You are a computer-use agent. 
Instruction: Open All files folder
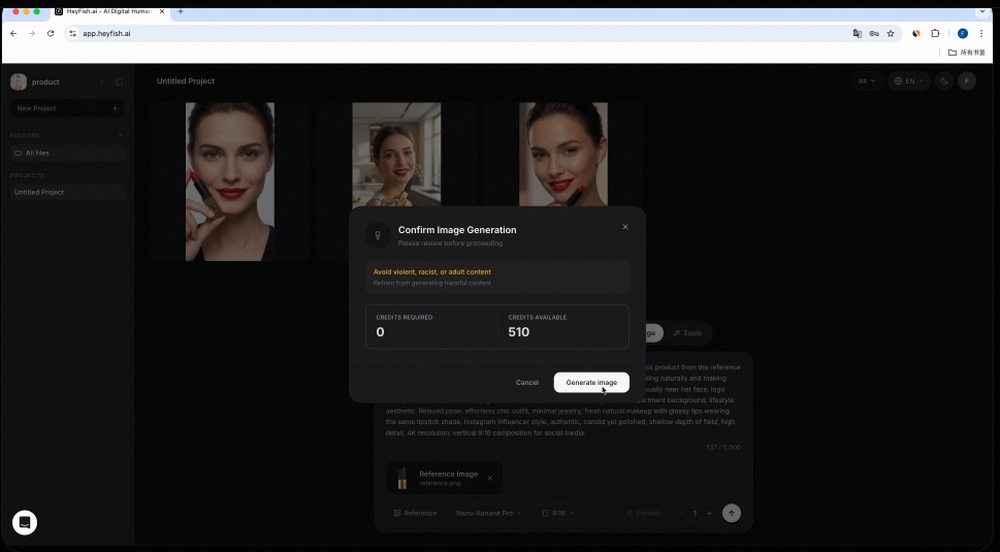pyautogui.click(x=68, y=153)
